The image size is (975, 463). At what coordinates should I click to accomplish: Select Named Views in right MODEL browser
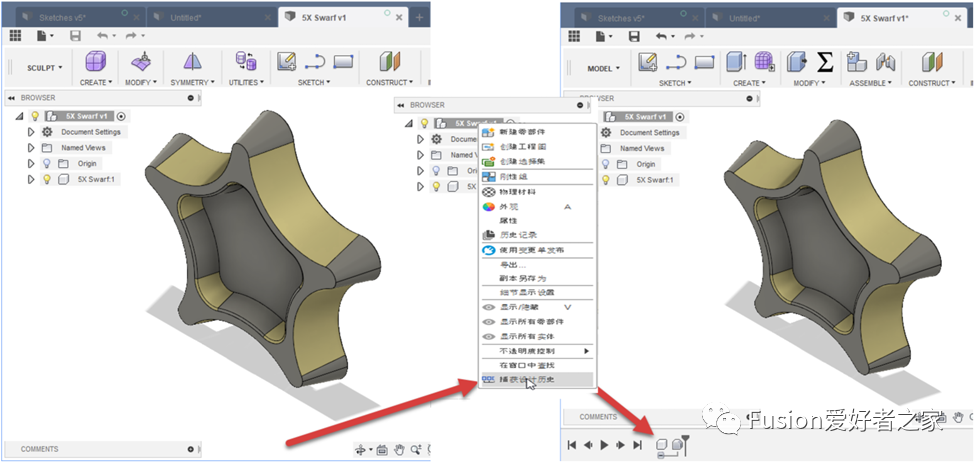(641, 149)
